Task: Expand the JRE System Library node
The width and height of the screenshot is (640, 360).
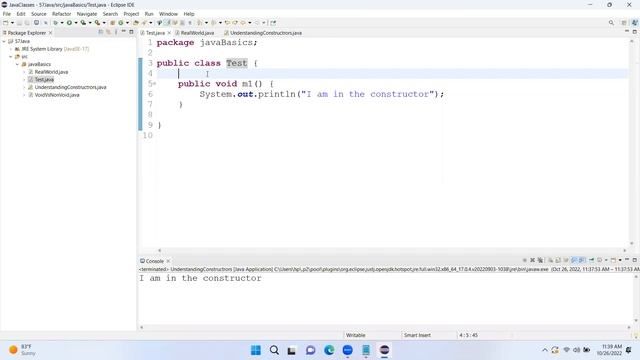Action: (11, 49)
